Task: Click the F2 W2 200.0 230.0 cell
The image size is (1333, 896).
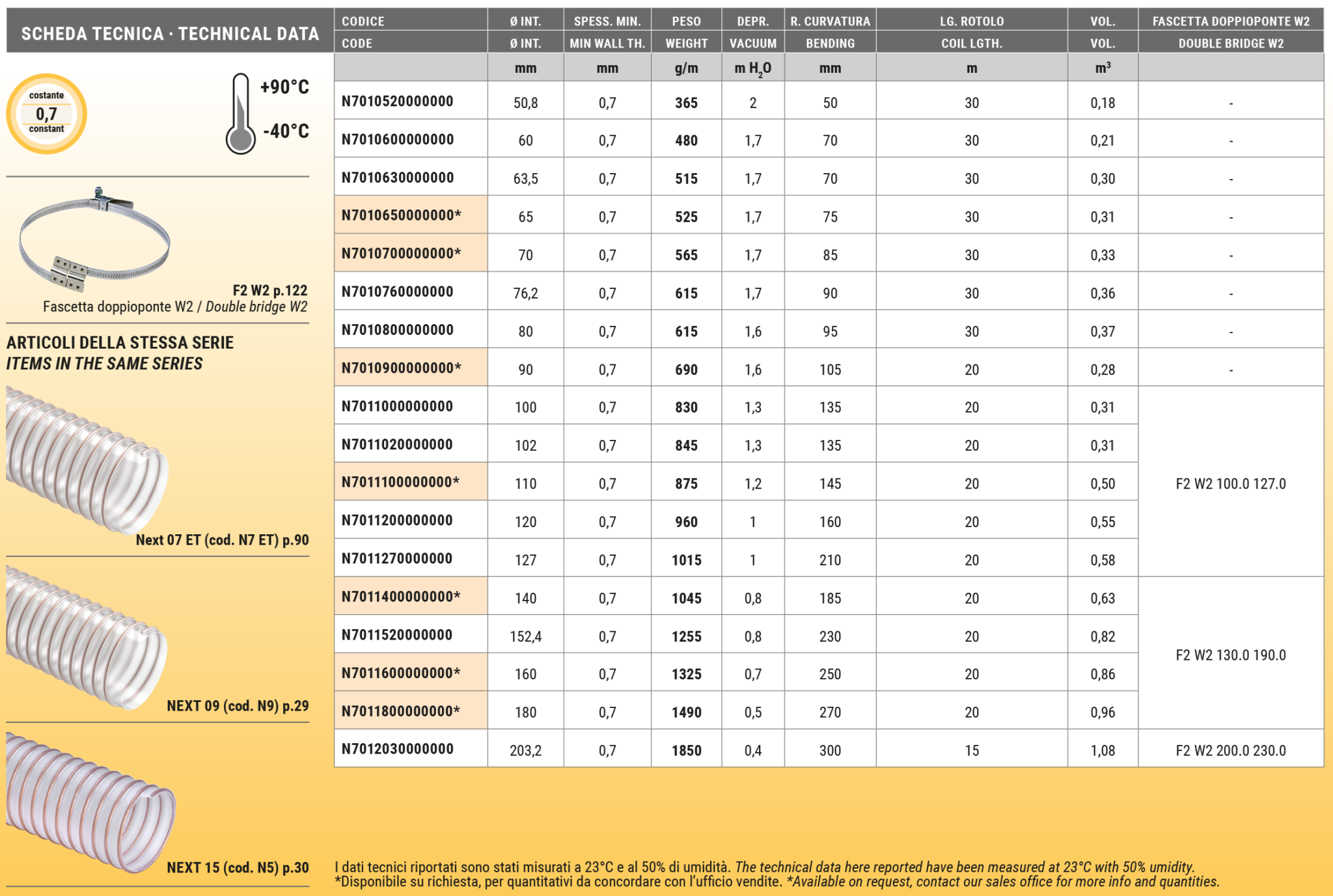Action: click(x=1230, y=750)
